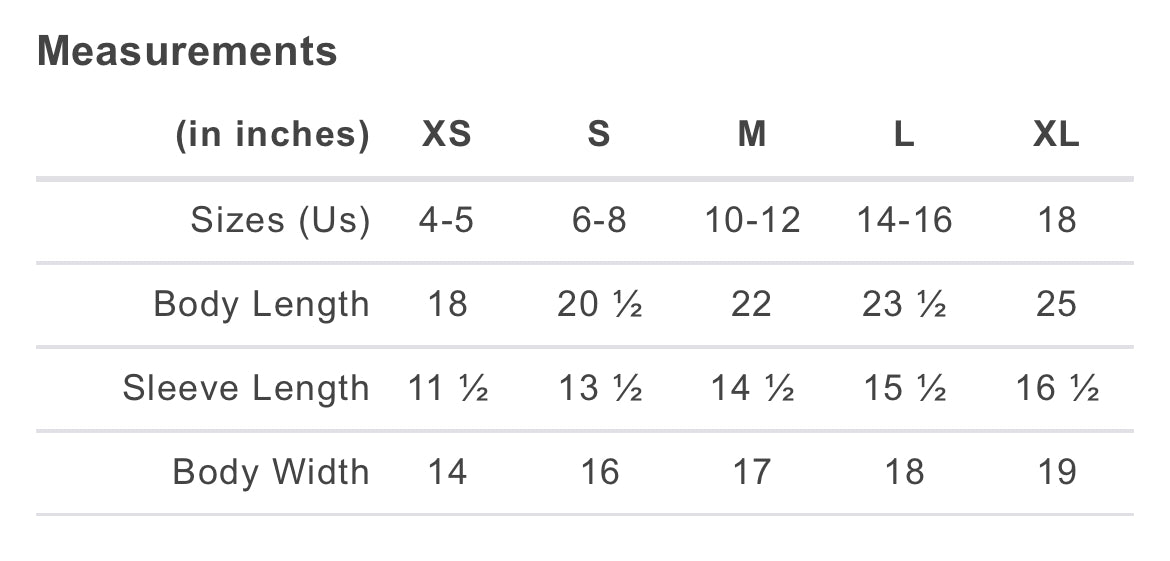Select the body width value 14
Screen dimensions: 1170x561
pos(446,472)
